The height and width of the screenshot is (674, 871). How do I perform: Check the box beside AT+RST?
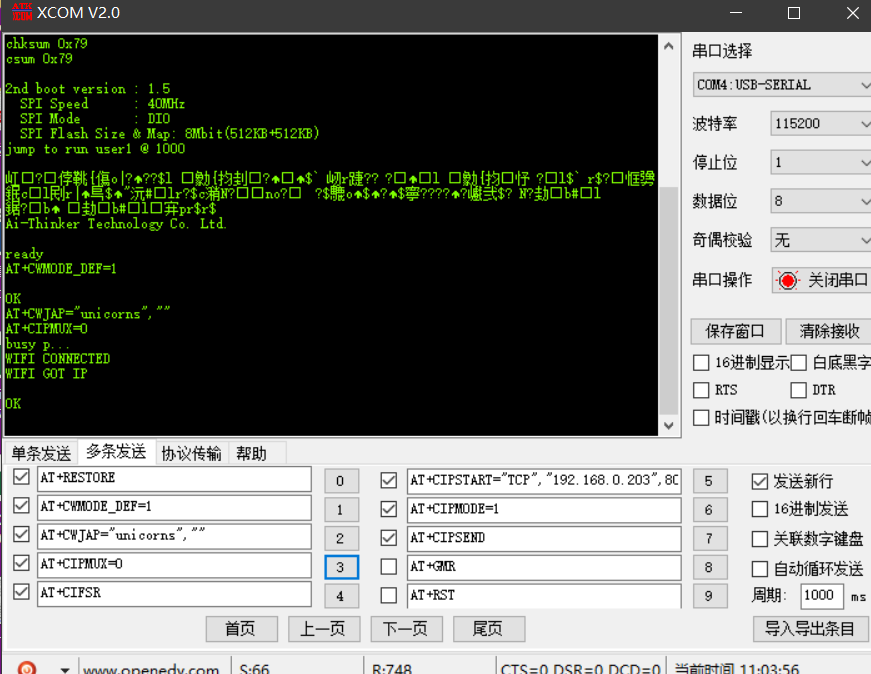(x=389, y=596)
